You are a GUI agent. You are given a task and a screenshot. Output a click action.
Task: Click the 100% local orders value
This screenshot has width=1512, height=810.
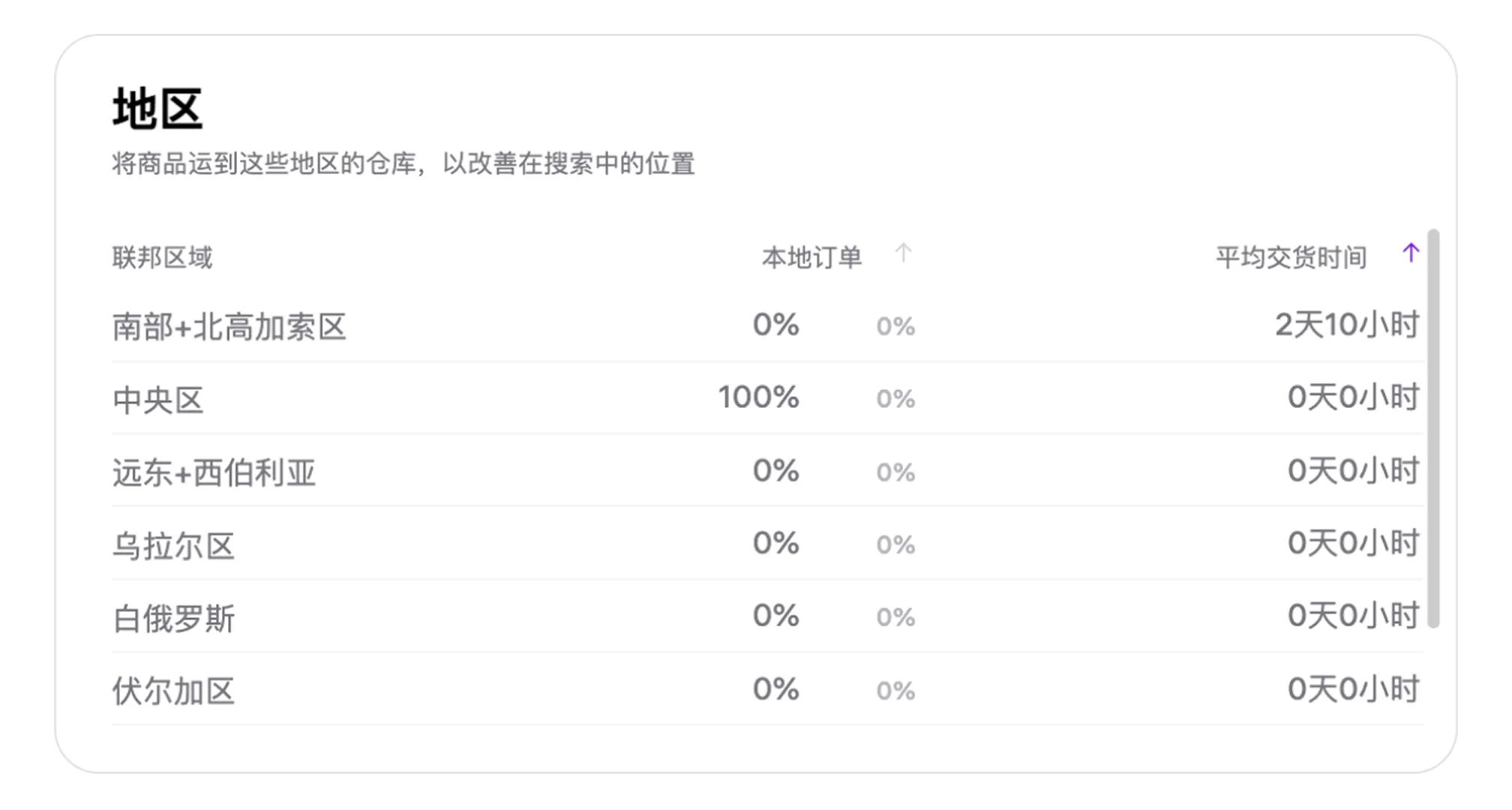pos(758,397)
